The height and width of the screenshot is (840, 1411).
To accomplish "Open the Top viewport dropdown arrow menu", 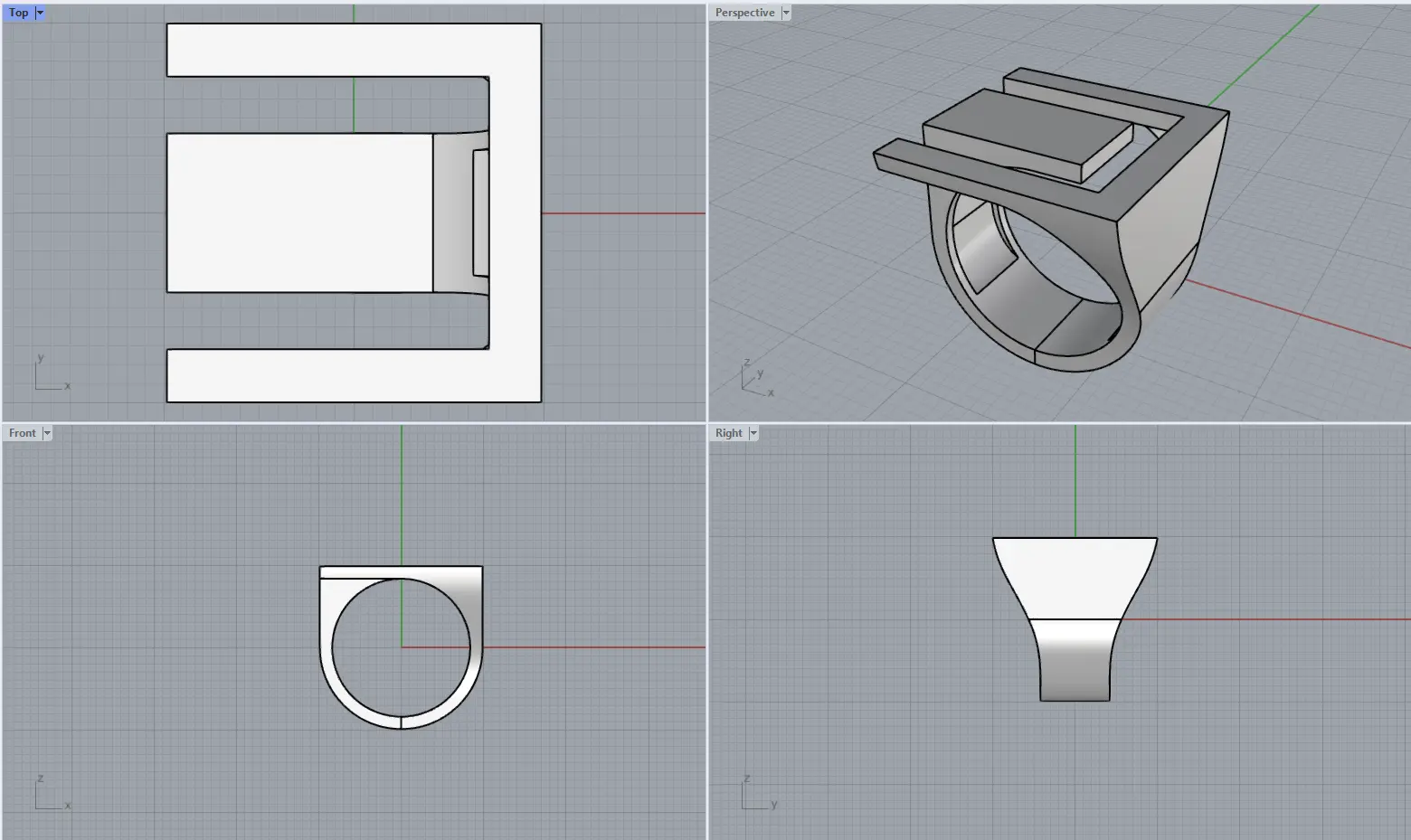I will [40, 13].
